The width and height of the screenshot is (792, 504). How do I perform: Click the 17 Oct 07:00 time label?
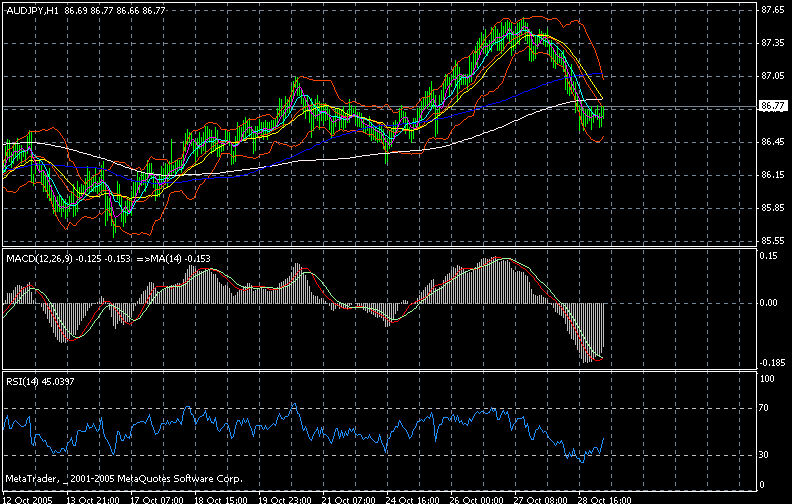157,499
